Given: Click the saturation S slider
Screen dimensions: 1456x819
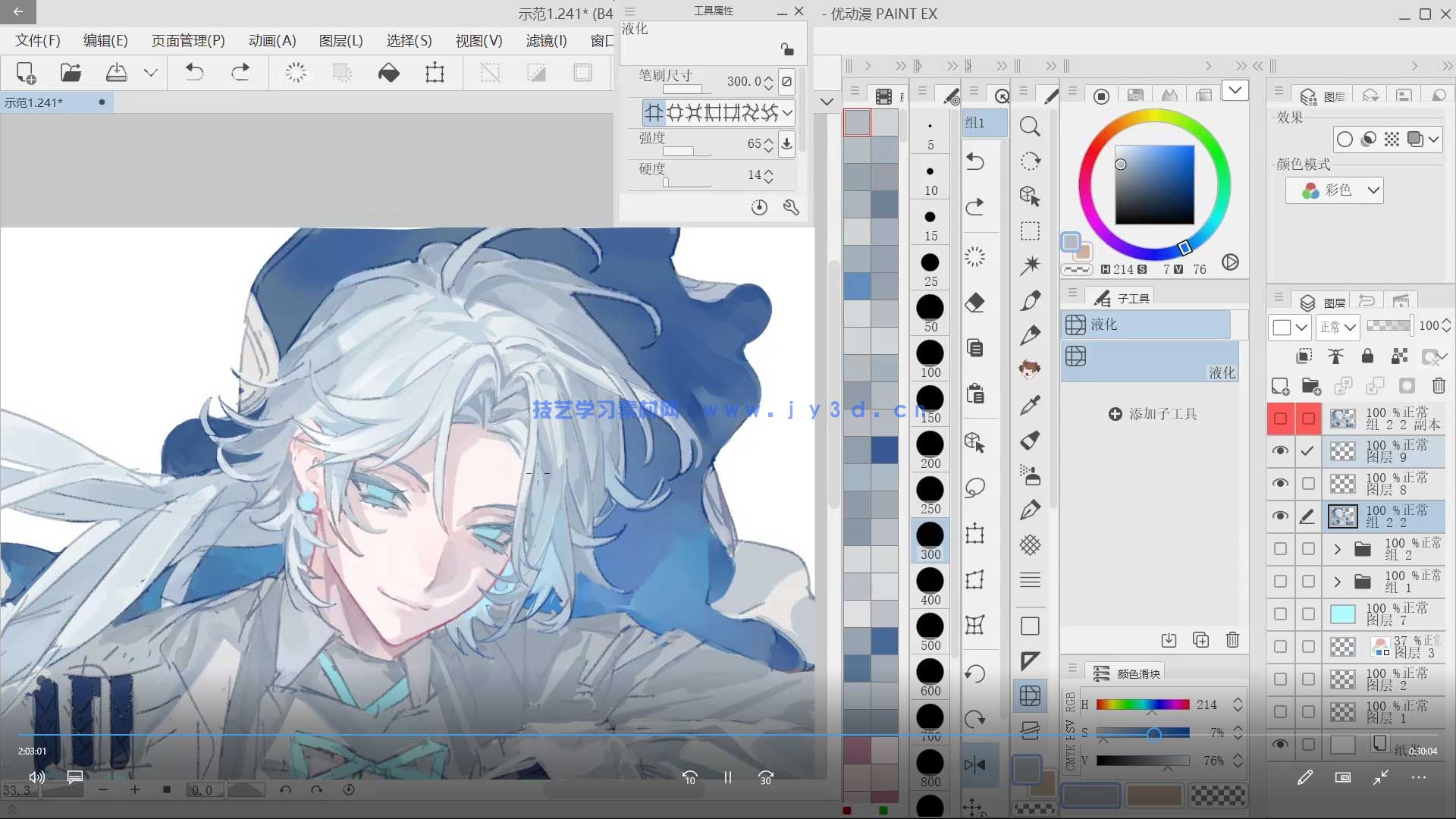Looking at the screenshot, I should tap(1143, 733).
